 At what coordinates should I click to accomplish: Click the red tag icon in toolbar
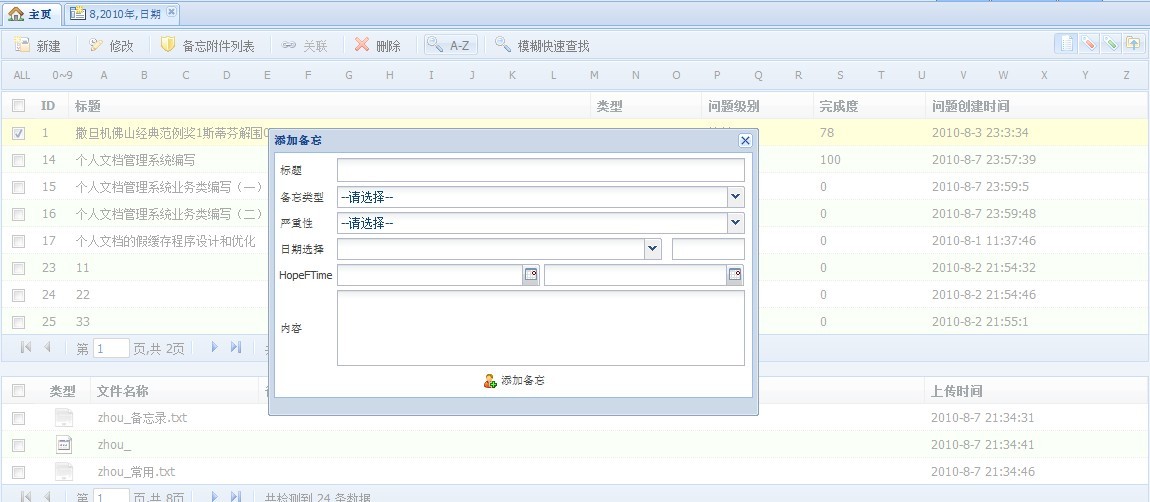tap(1088, 43)
